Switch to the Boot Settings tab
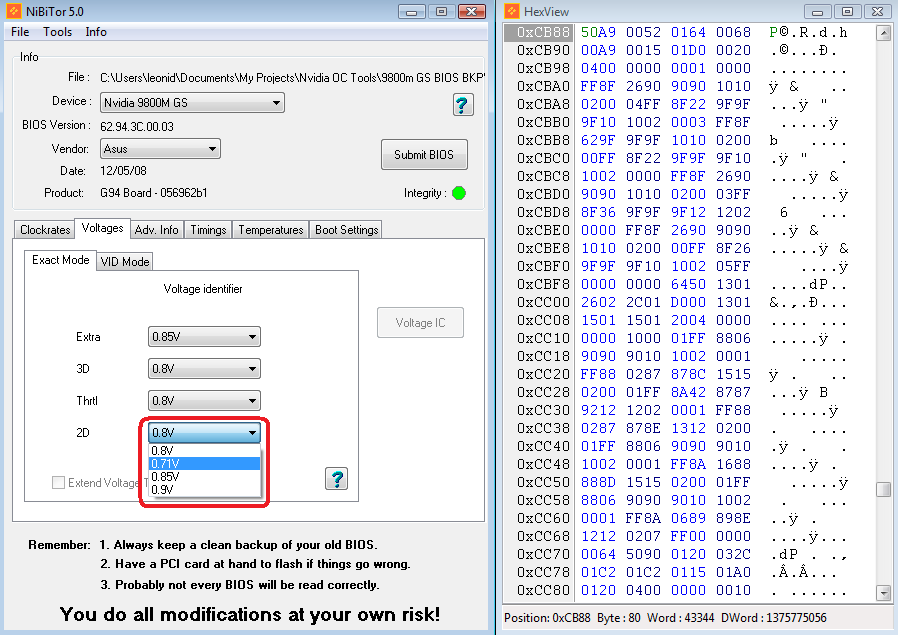Image resolution: width=898 pixels, height=635 pixels. pos(346,230)
